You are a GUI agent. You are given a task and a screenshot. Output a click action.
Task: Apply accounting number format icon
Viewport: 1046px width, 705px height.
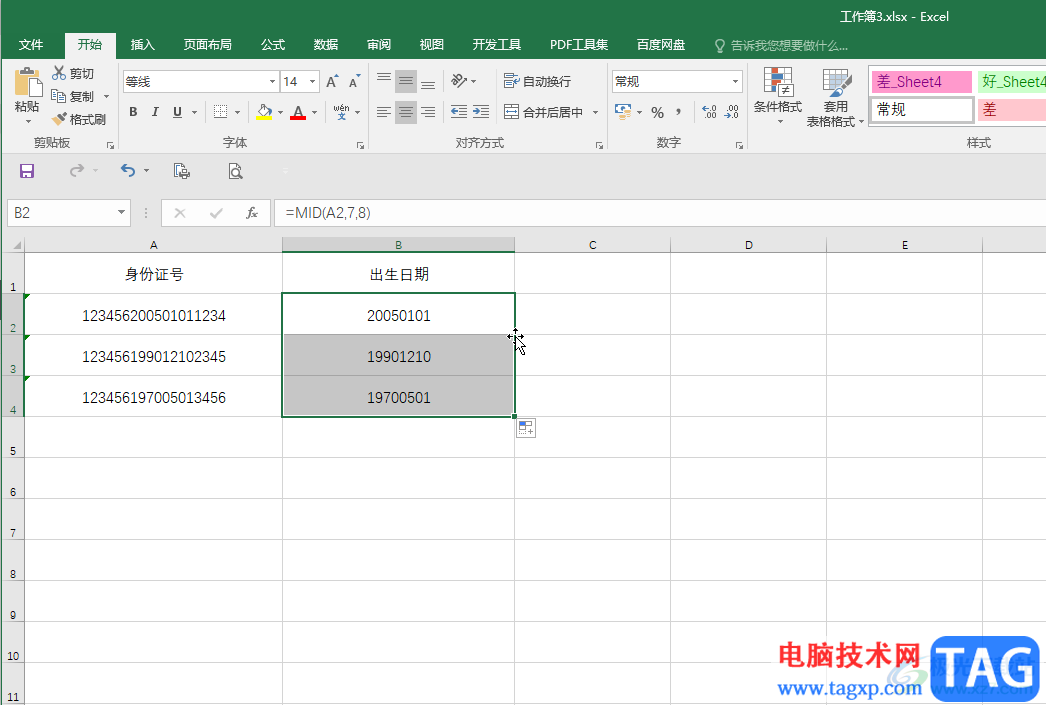[x=623, y=111]
